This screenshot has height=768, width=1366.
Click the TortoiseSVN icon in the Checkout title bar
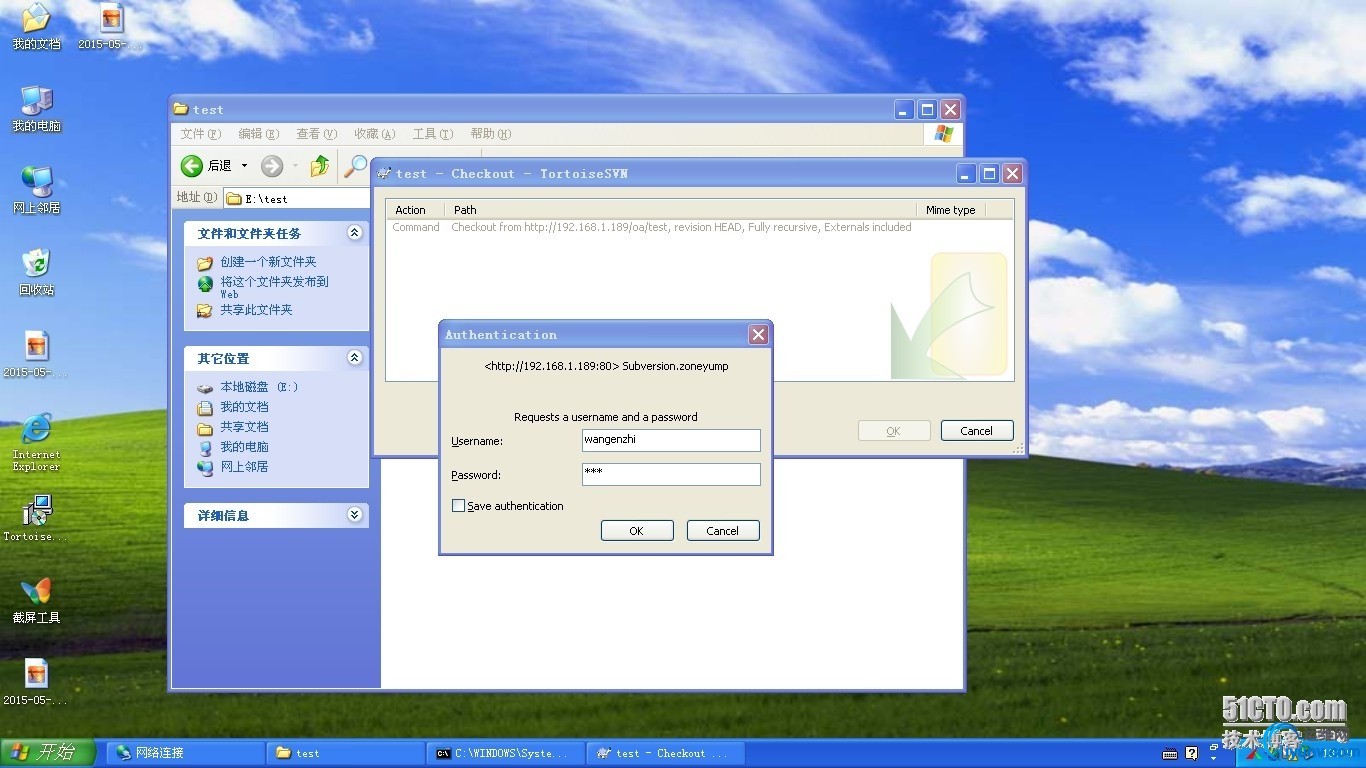(383, 173)
